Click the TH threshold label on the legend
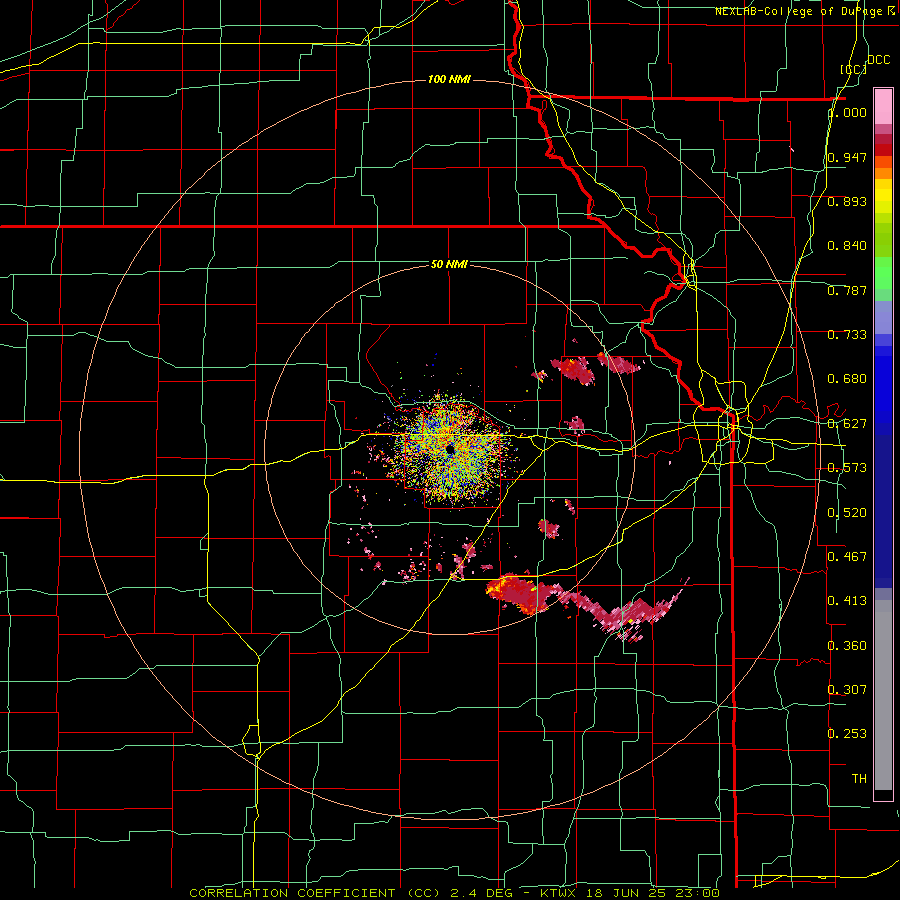 click(x=859, y=779)
